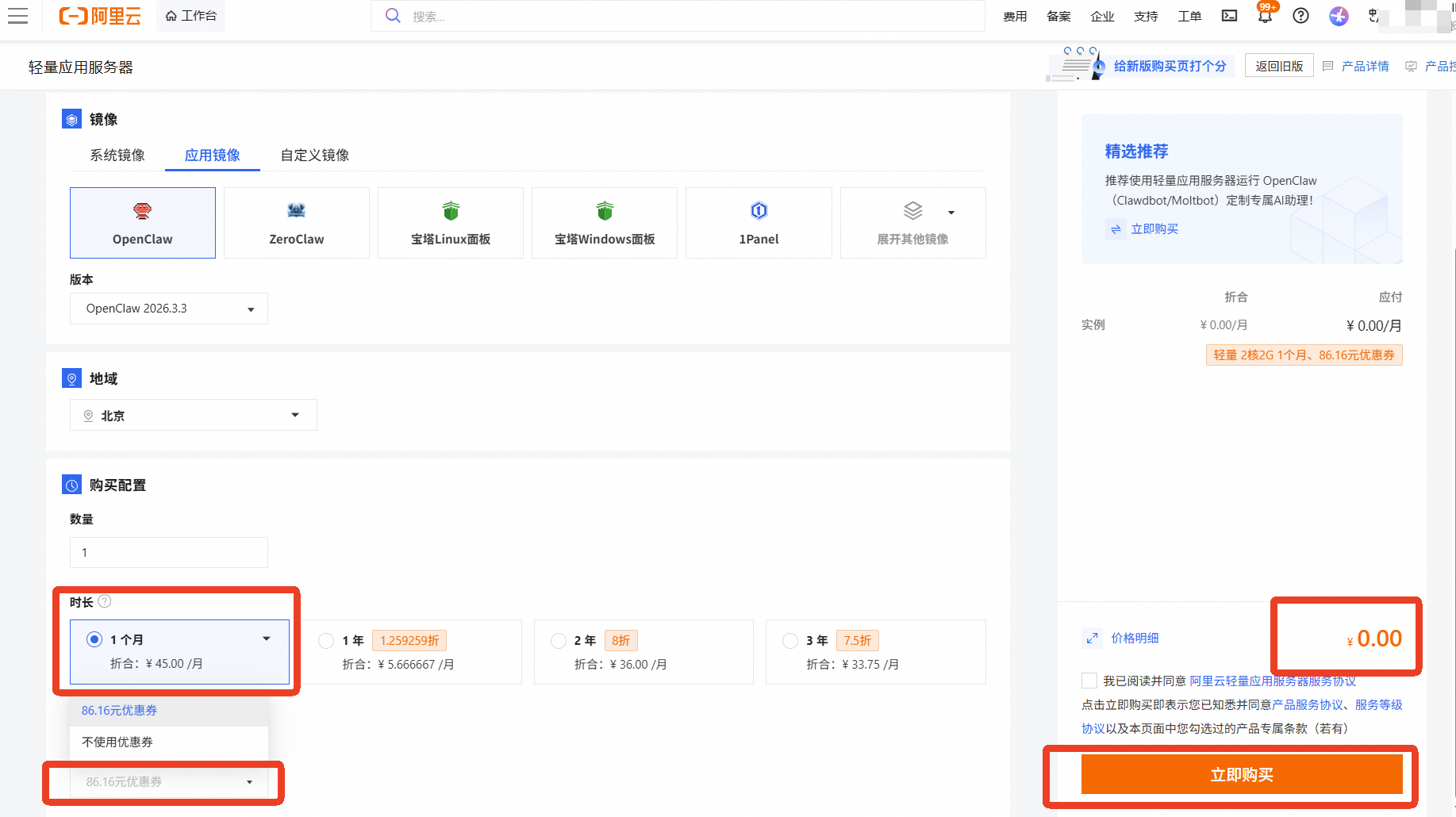Choose the 宝塔Linux面板 image
The height and width of the screenshot is (817, 1456).
451,223
